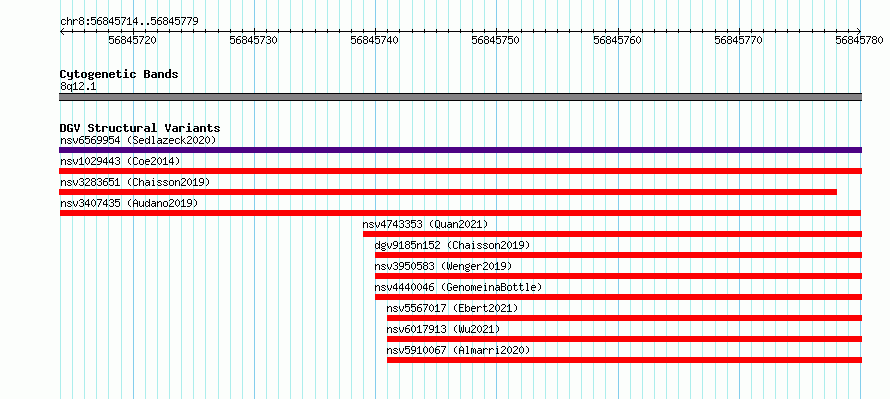Click the DGV Structural Variants track title

pyautogui.click(x=140, y=128)
